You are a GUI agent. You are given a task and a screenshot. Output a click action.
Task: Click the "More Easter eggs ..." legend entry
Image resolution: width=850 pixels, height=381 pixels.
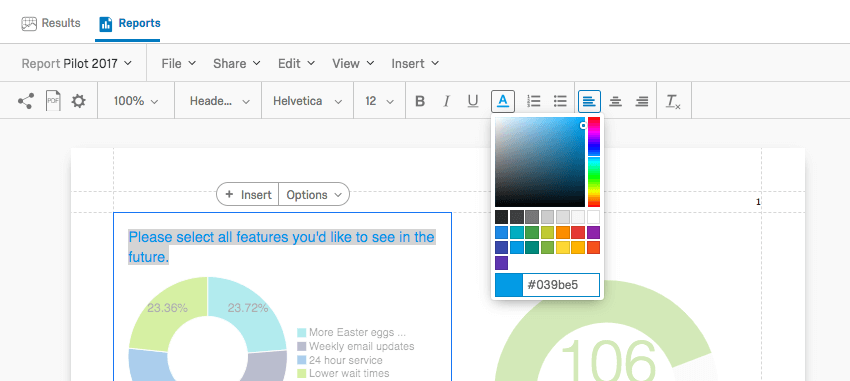[x=351, y=332]
